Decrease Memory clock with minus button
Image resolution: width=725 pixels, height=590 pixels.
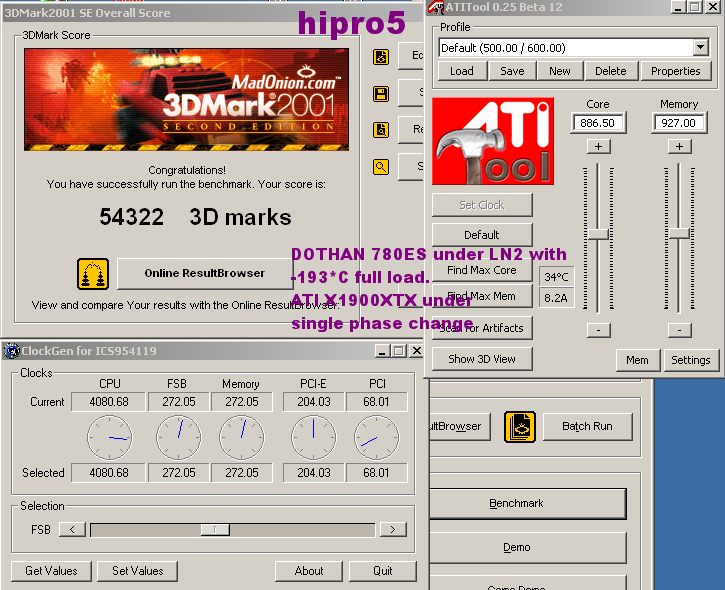pos(679,330)
